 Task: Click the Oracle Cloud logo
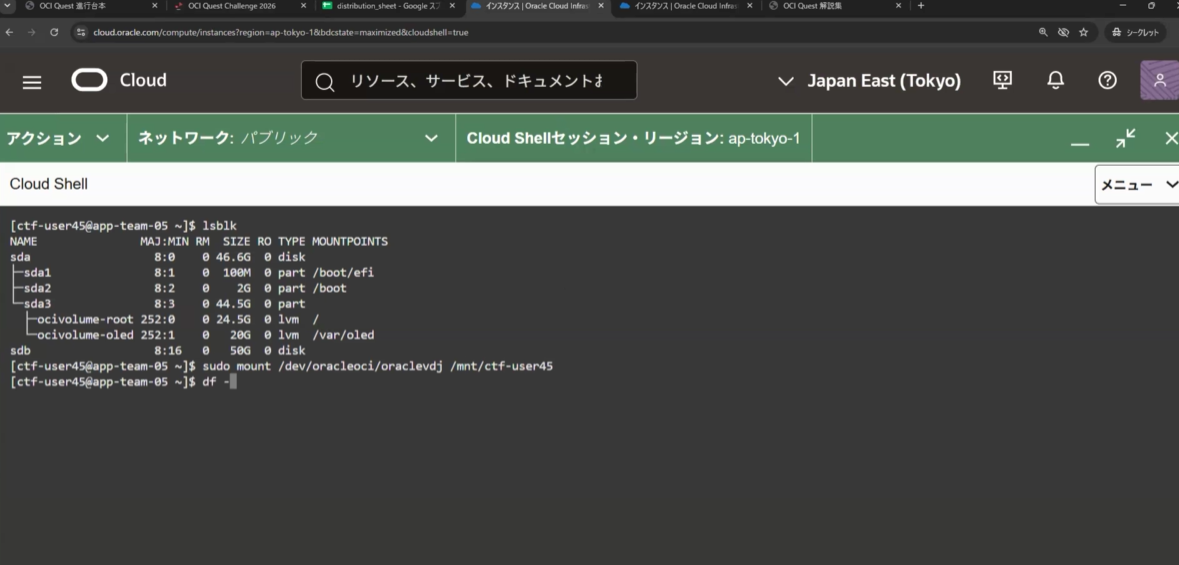[x=119, y=80]
